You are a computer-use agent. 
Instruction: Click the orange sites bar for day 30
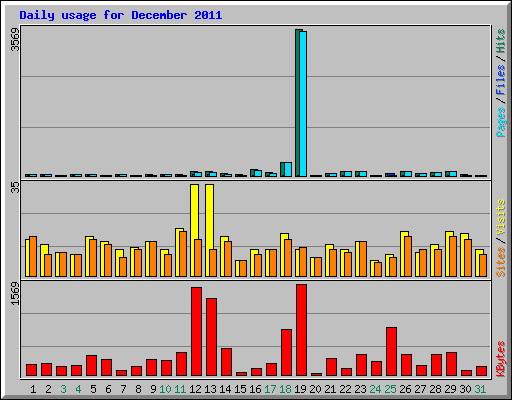tap(468, 258)
